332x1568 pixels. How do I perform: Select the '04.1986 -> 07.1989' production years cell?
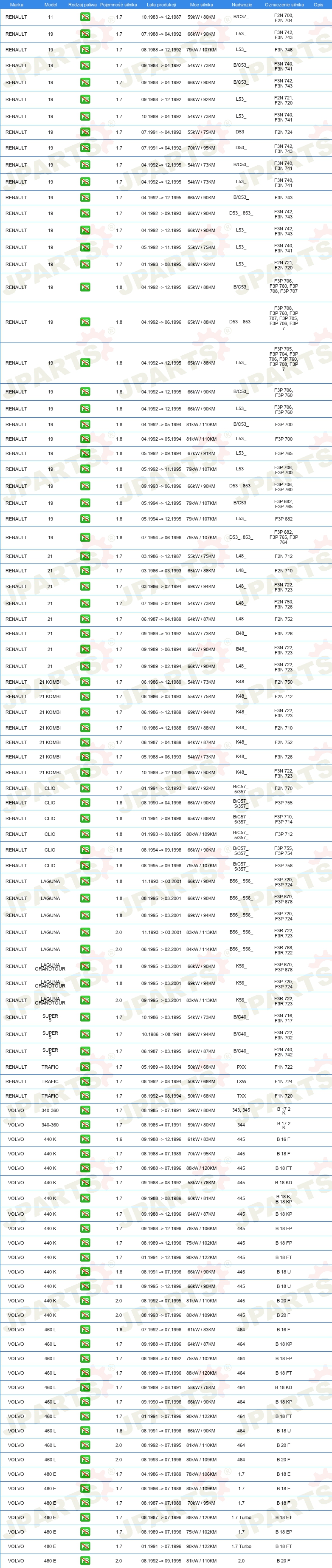[x=161, y=1474]
